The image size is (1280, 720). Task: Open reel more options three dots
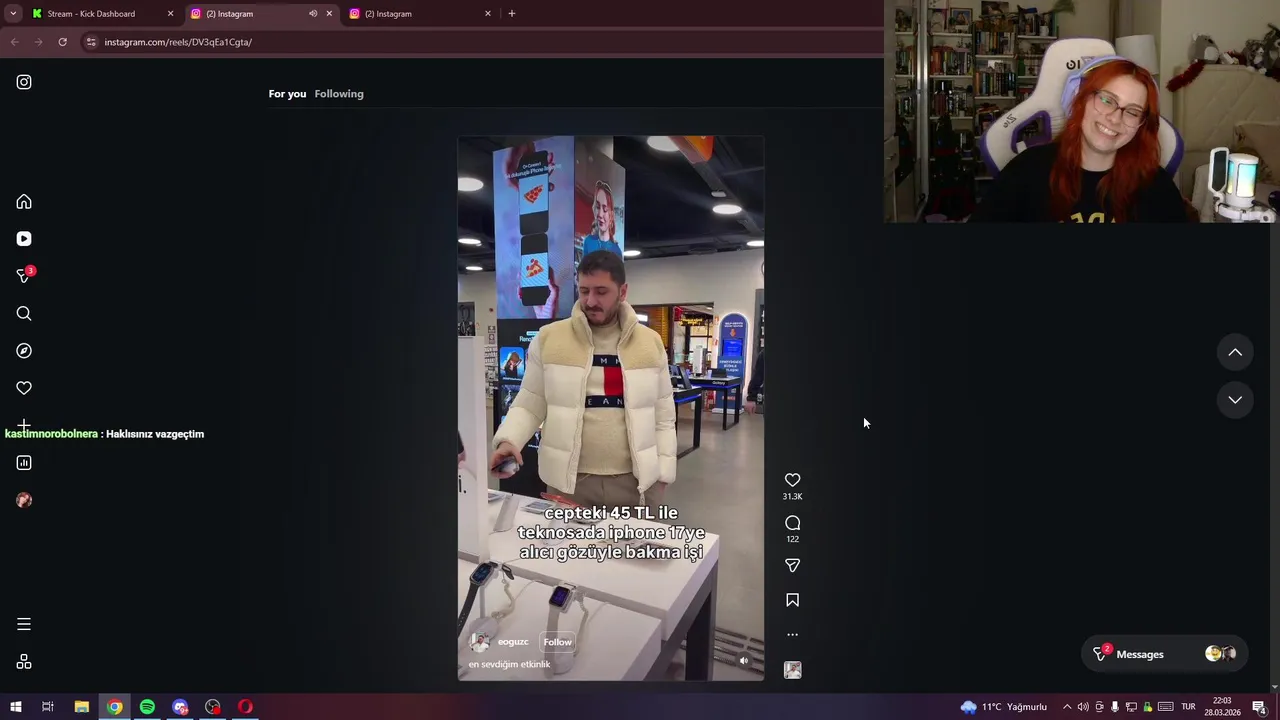[x=792, y=634]
